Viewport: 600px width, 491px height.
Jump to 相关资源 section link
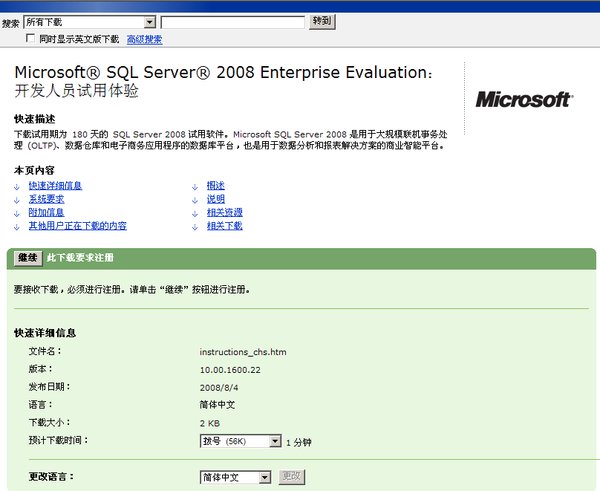point(225,212)
